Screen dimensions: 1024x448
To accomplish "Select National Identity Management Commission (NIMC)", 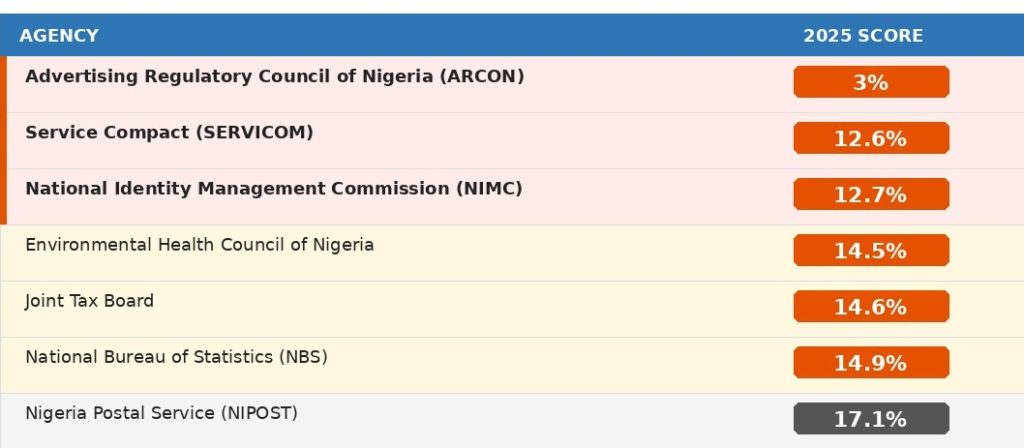I will point(273,188).
